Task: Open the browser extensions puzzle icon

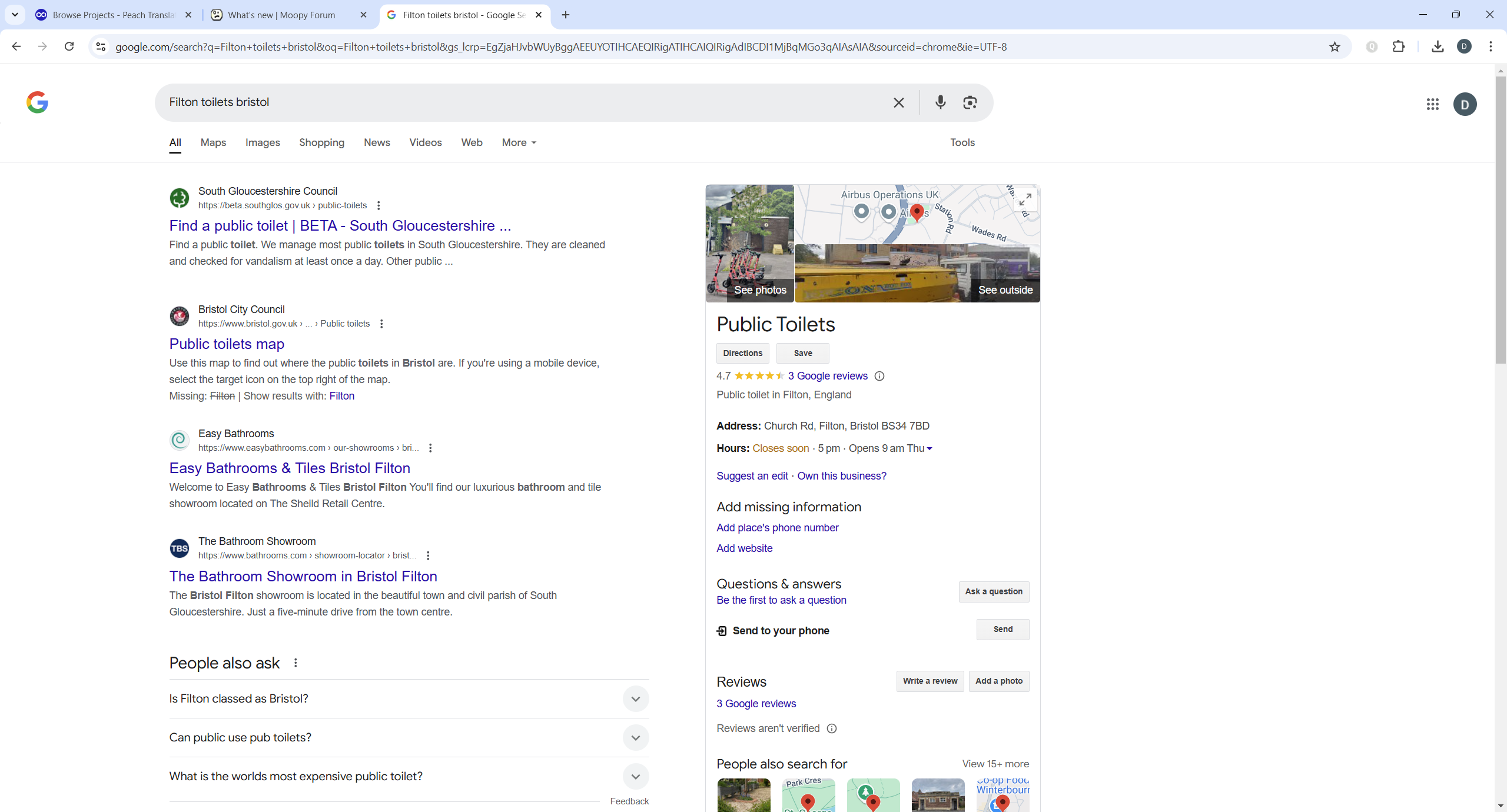Action: click(x=1399, y=46)
